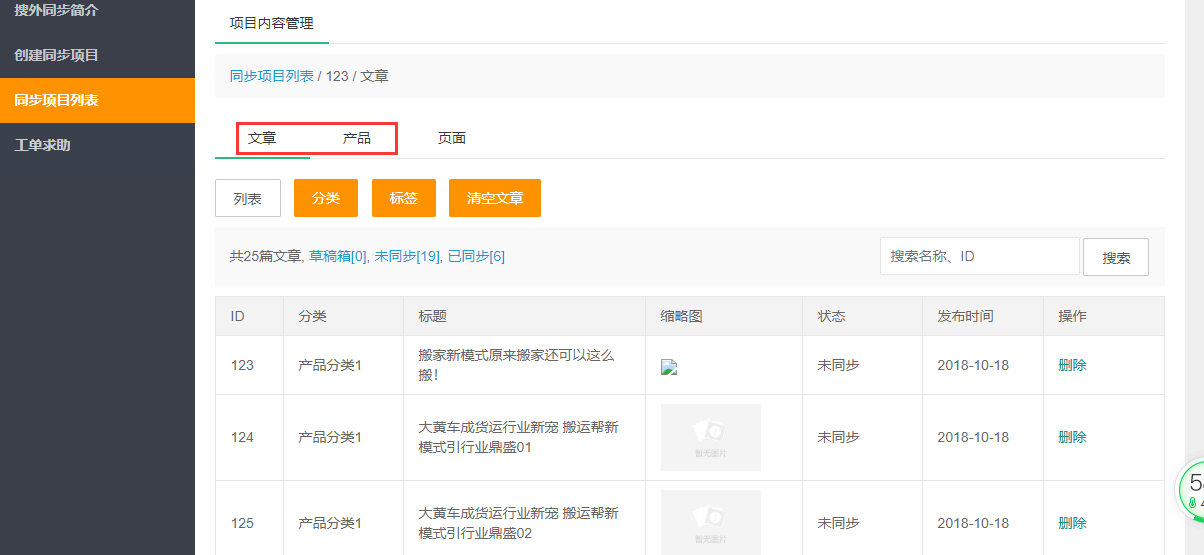Click the 列表 button
Image resolution: width=1204 pixels, height=555 pixels.
click(248, 198)
